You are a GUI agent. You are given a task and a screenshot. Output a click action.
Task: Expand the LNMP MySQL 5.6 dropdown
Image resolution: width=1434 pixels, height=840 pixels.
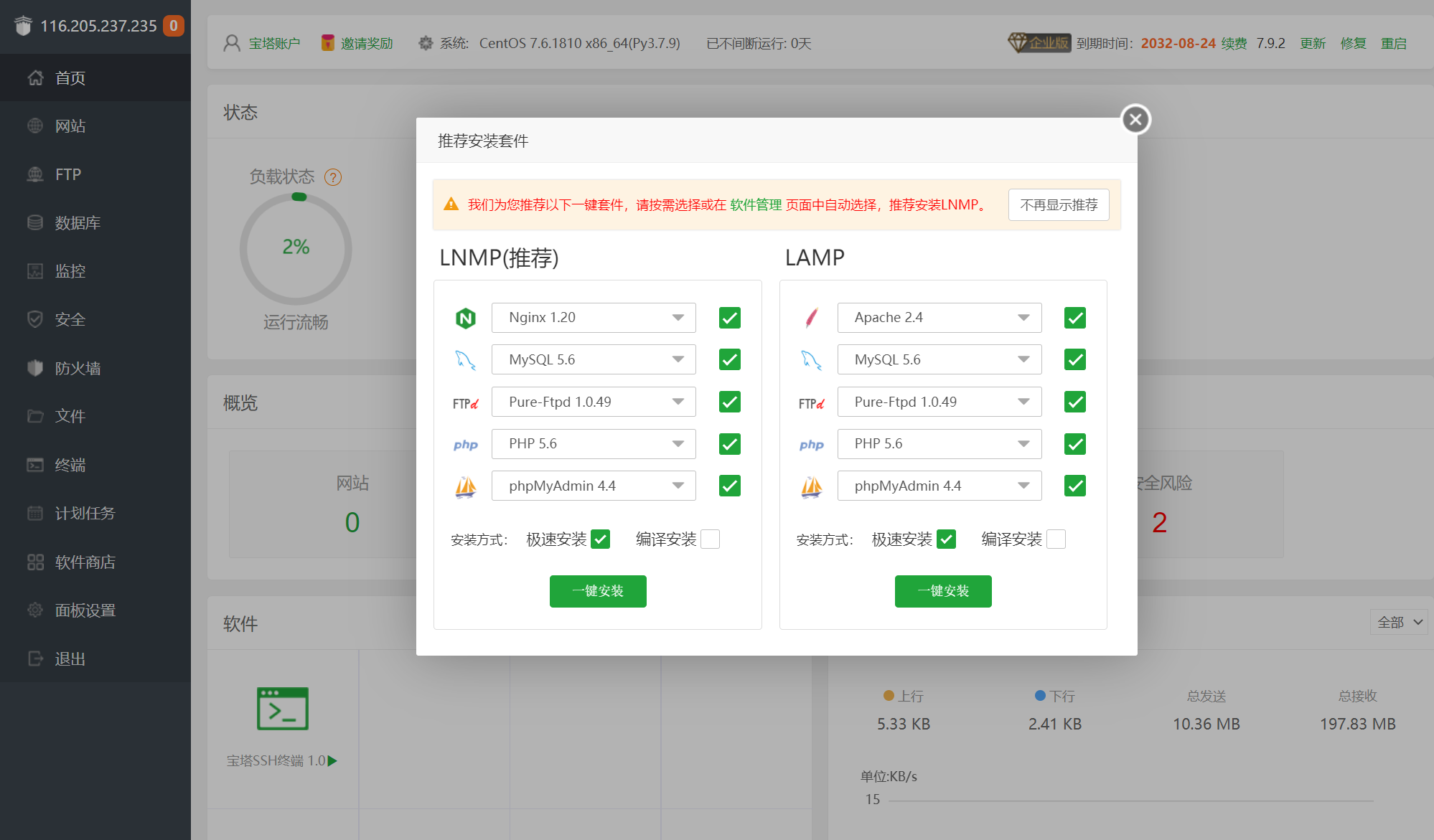pyautogui.click(x=594, y=360)
